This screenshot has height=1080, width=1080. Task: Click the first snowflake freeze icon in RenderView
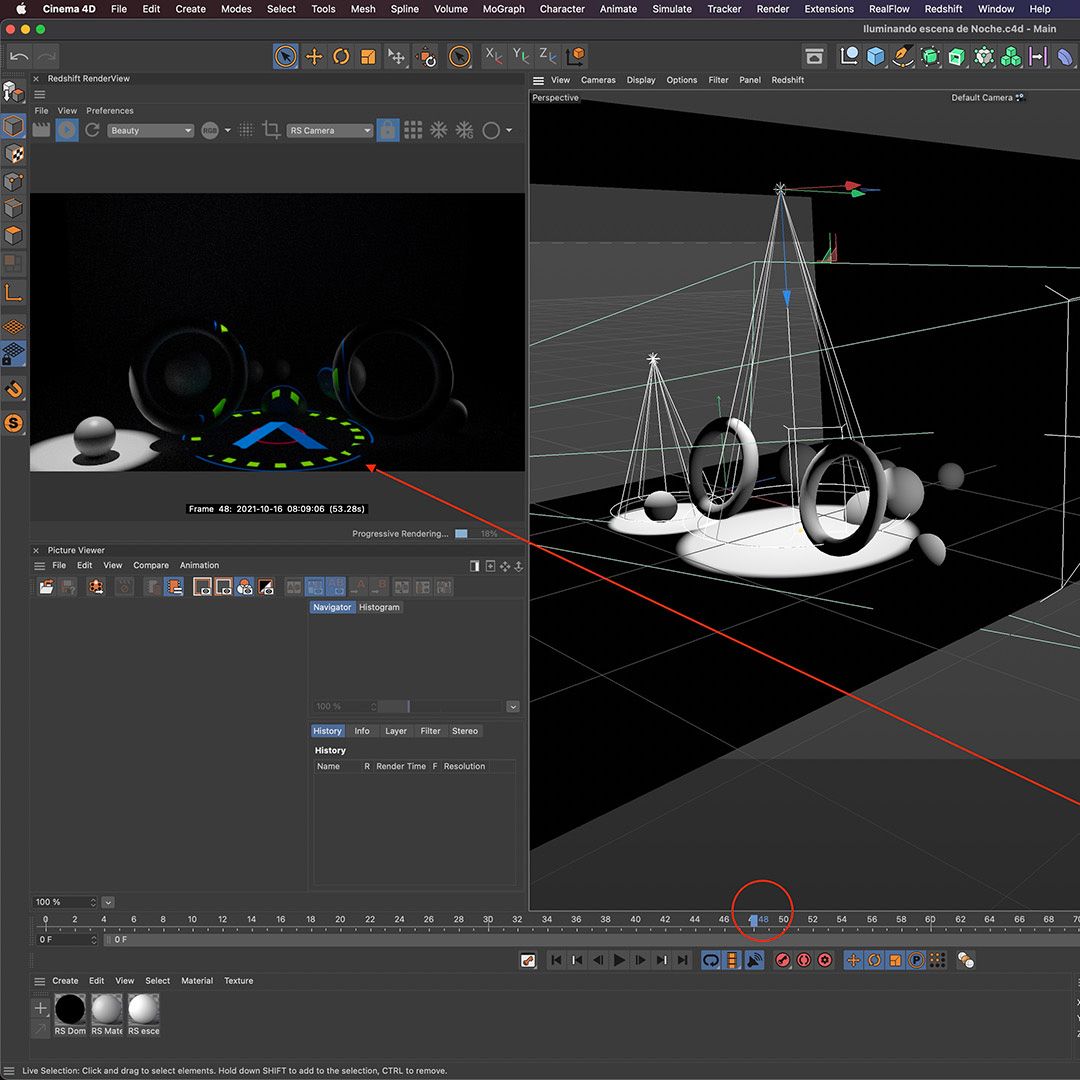[439, 129]
